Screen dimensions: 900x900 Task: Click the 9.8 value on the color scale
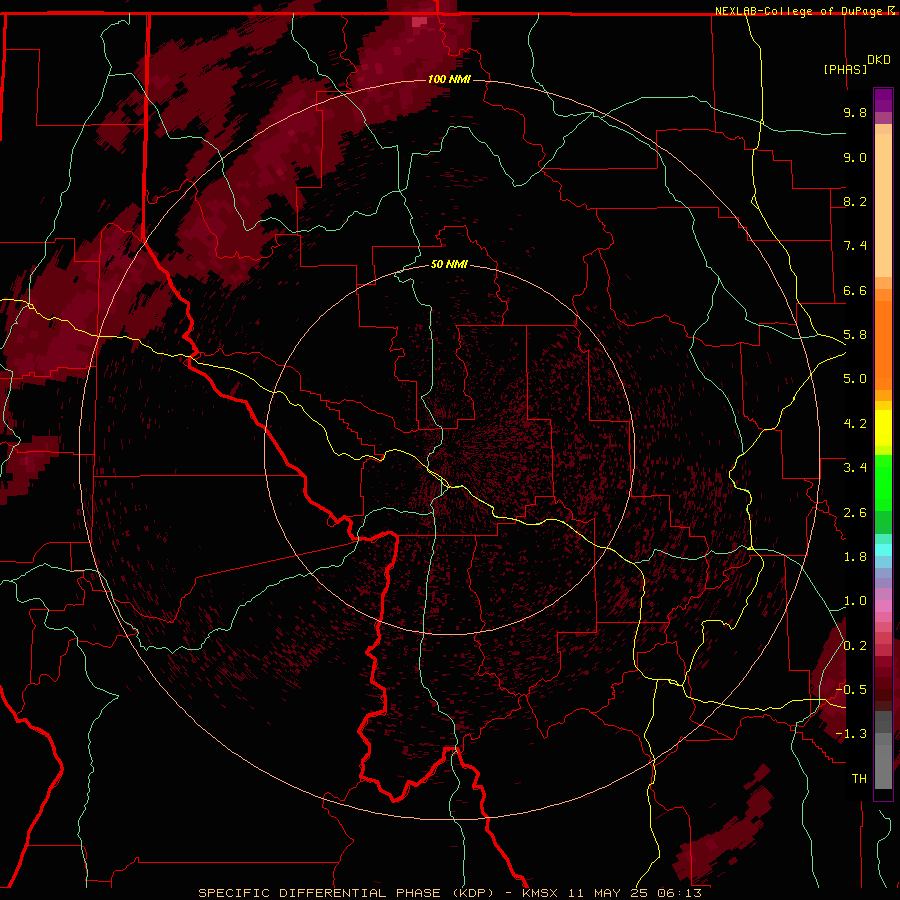(855, 112)
